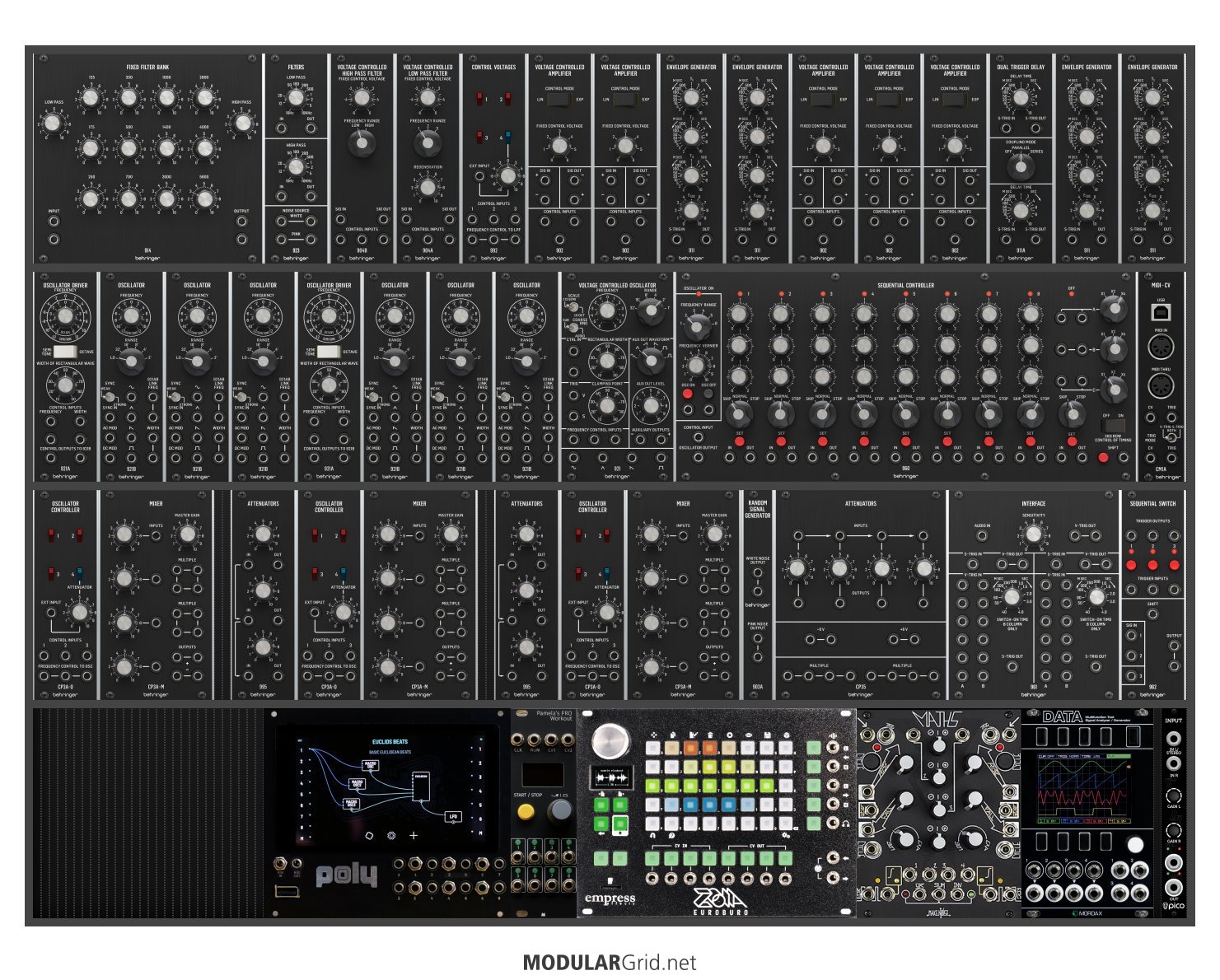Image resolution: width=1220 pixels, height=980 pixels.
Task: Click the Pamela's PRO Workout display
Action: click(542, 775)
